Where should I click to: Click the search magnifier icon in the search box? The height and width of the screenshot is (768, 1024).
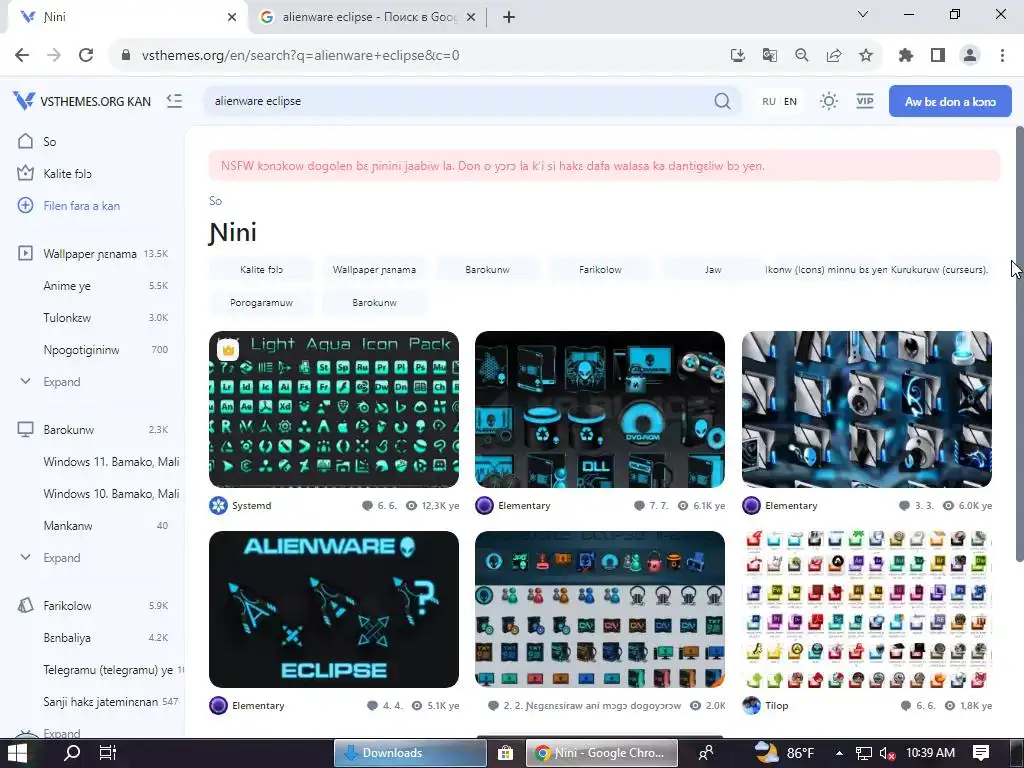point(722,101)
